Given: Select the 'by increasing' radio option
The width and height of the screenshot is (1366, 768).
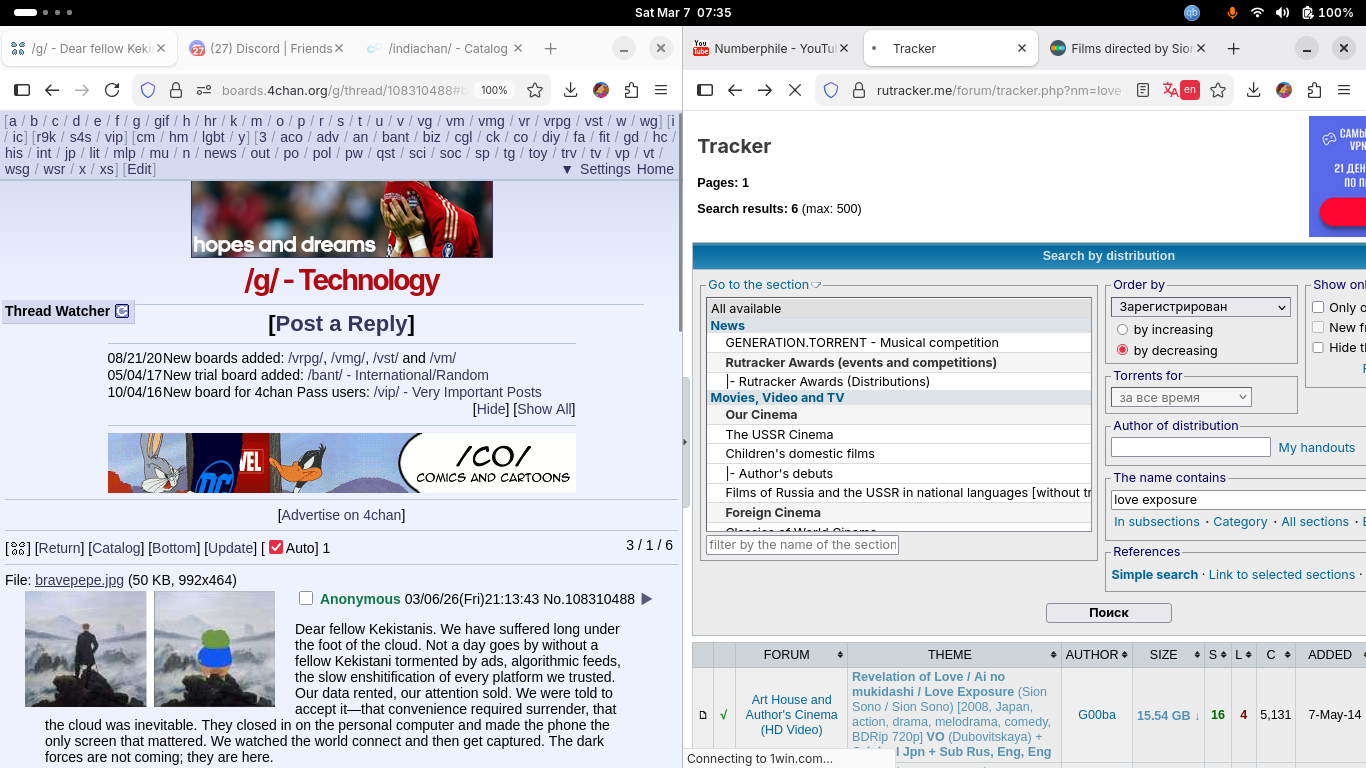Looking at the screenshot, I should [1122, 330].
